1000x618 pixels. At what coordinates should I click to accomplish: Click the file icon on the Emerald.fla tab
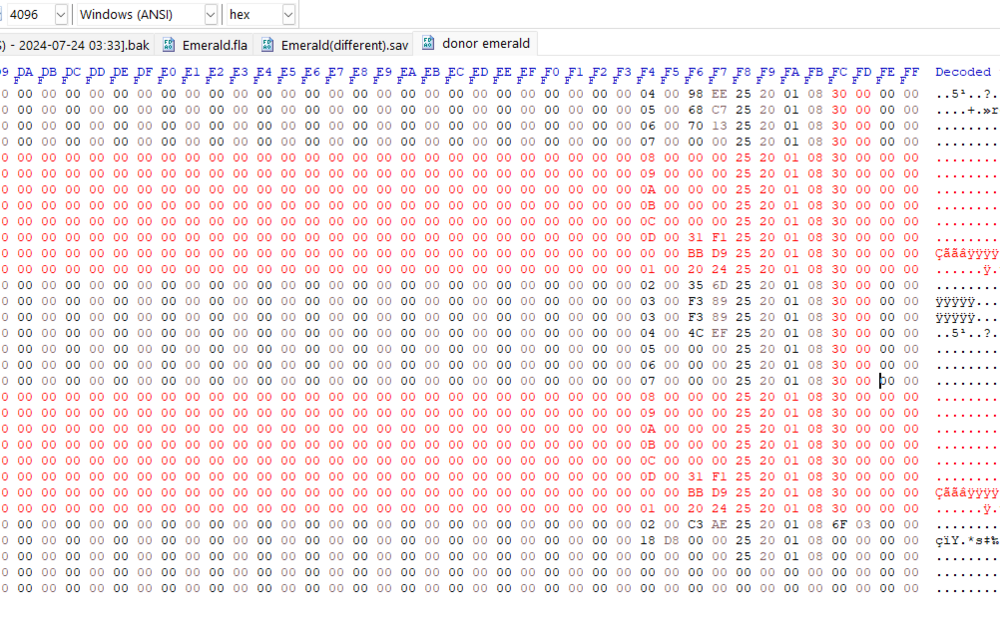pyautogui.click(x=168, y=45)
